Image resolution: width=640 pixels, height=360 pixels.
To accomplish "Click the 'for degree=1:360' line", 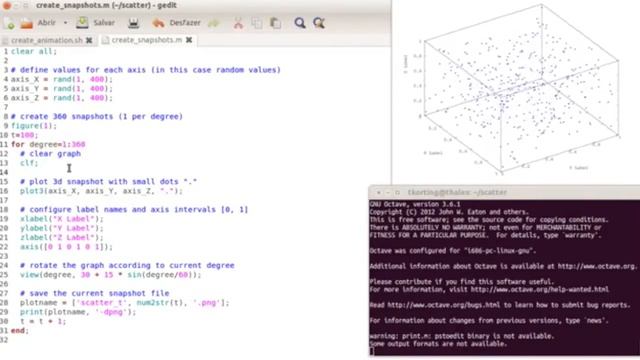I will (48, 144).
